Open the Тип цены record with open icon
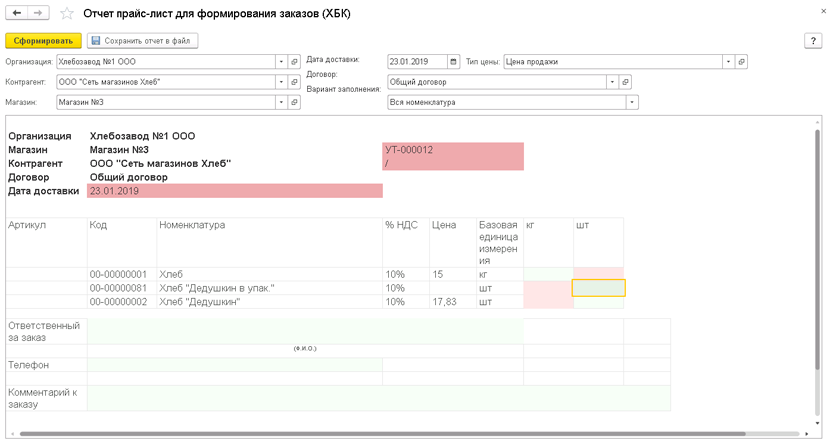Screen dimensions: 830x444 [x=741, y=62]
